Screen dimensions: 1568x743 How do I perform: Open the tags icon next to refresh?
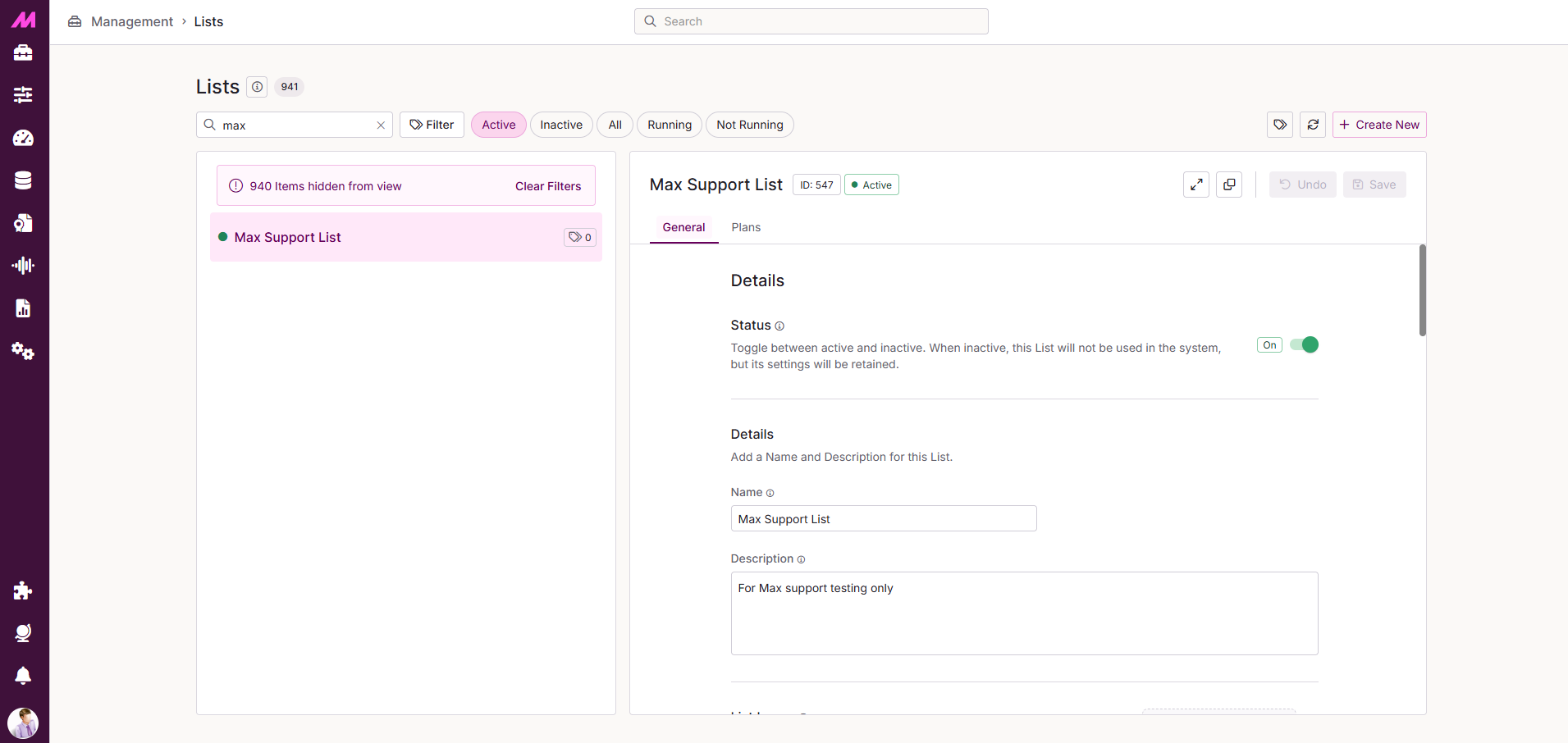tap(1280, 125)
